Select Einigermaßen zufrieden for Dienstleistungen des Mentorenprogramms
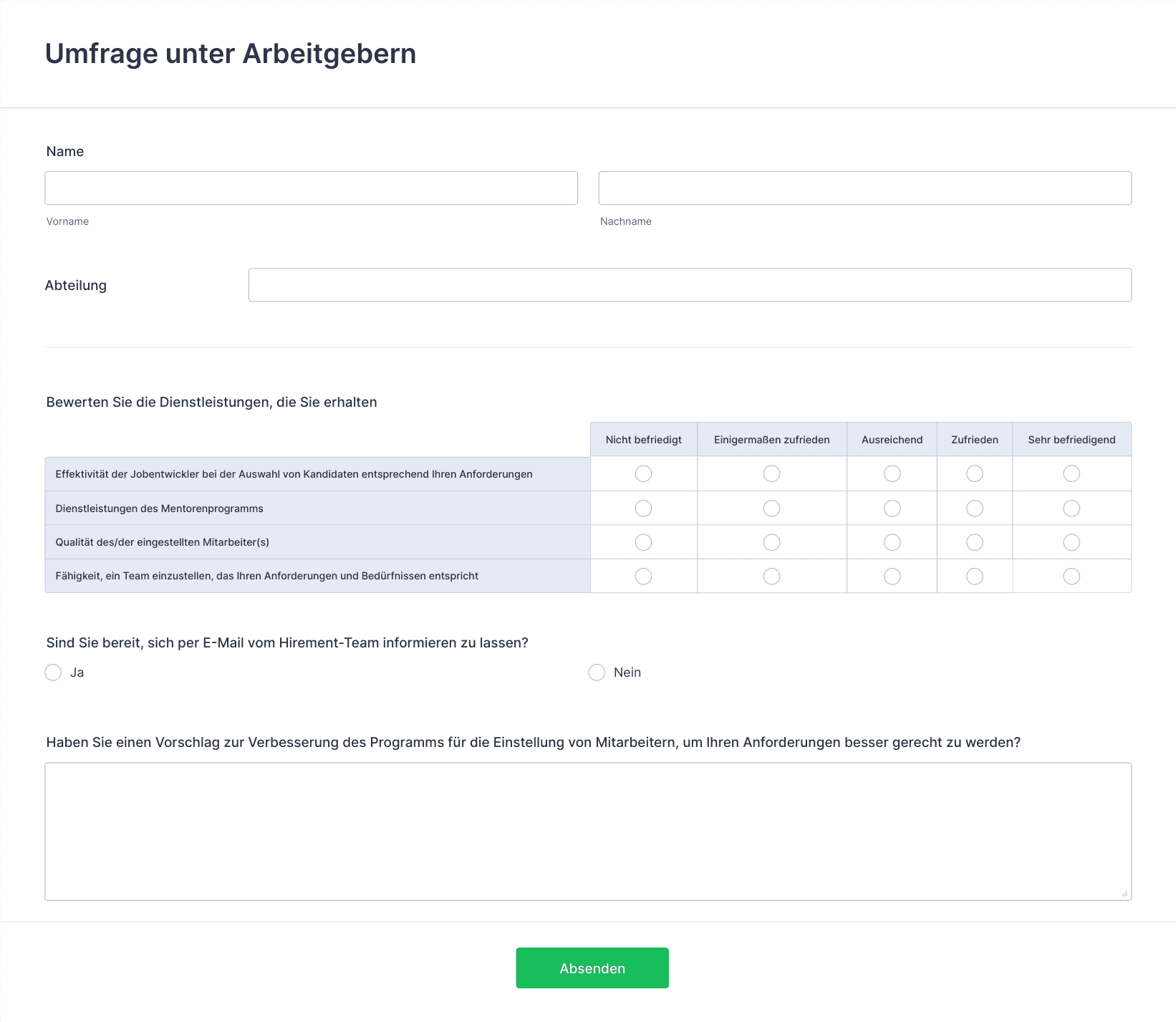 click(771, 508)
